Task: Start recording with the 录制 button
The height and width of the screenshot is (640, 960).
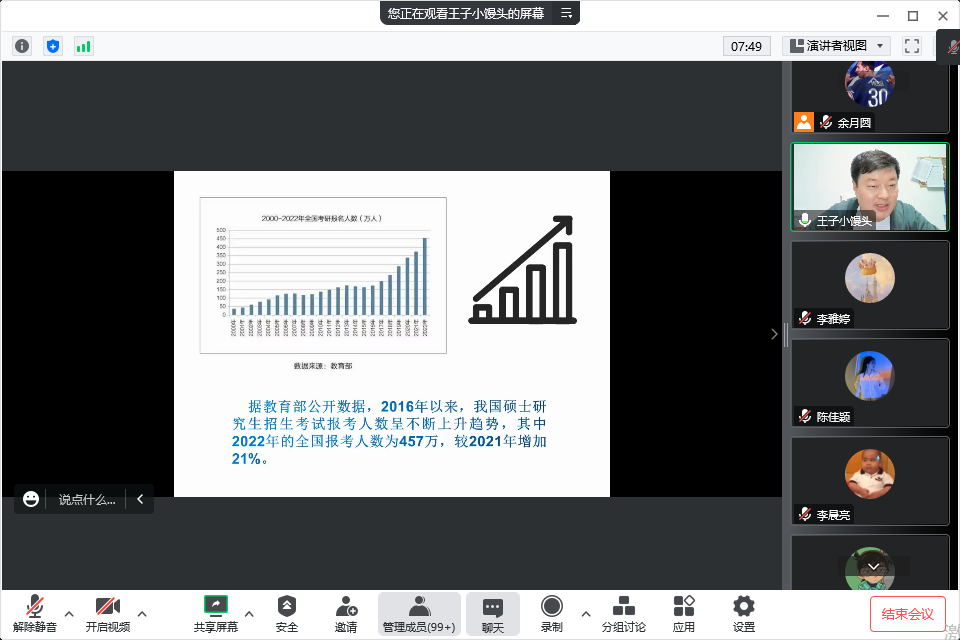Action: click(551, 613)
